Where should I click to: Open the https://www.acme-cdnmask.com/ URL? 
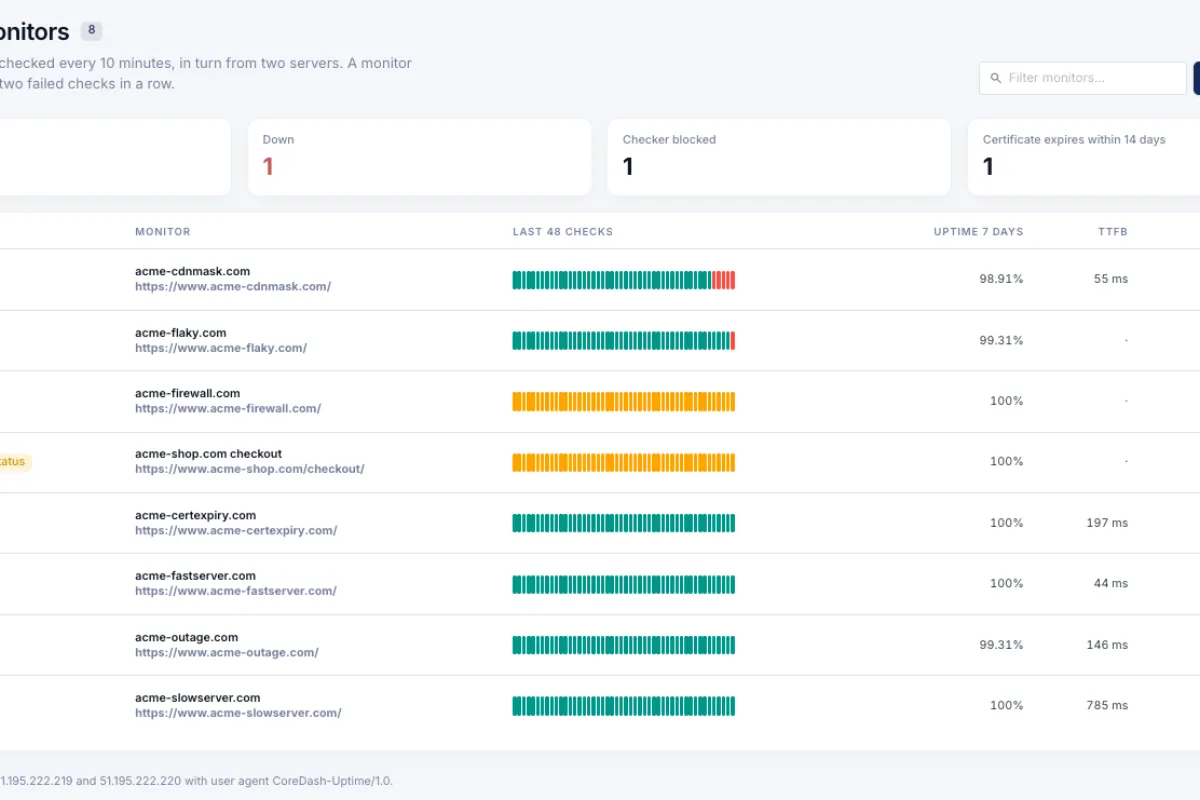coord(233,286)
